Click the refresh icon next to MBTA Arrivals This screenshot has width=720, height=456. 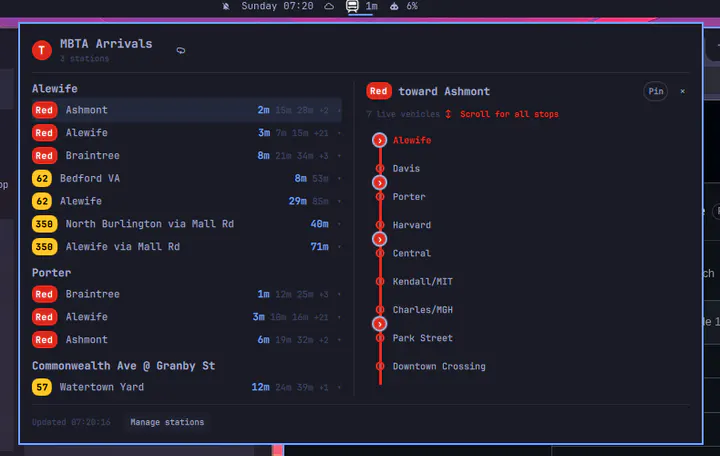click(181, 50)
